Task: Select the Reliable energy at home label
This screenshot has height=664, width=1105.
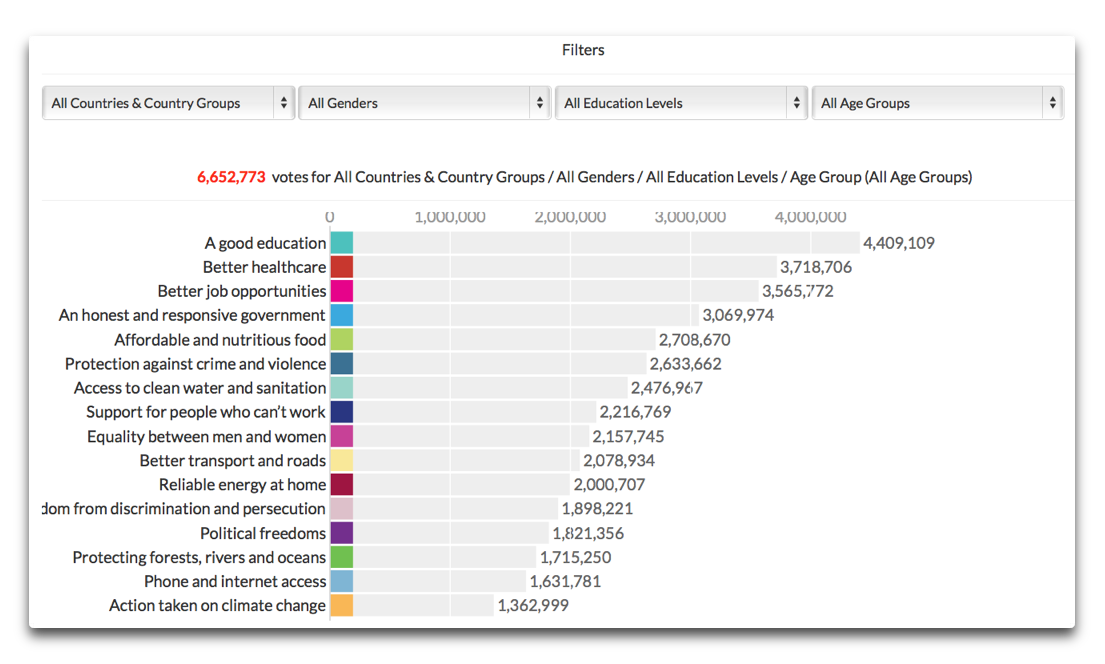Action: [x=242, y=485]
